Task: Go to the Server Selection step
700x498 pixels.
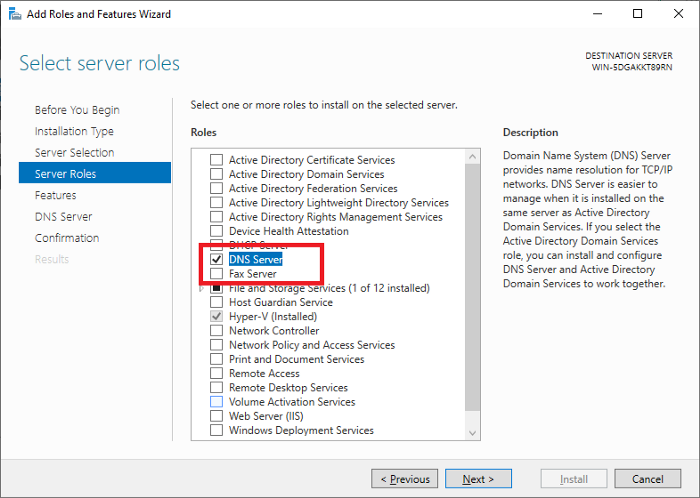Action: coord(75,153)
